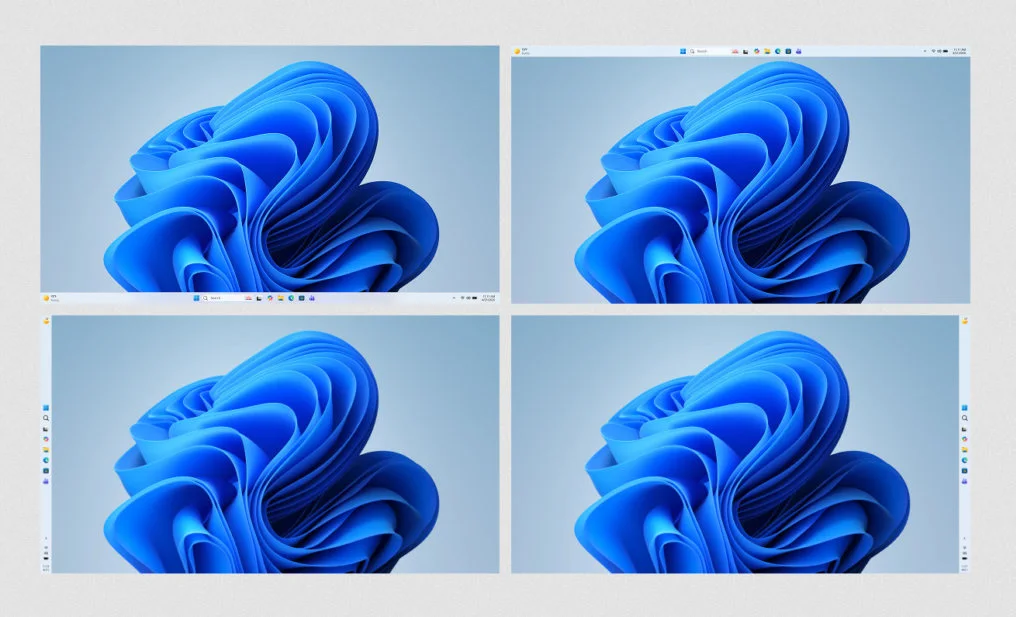
Task: Open Microsoft Store on top taskbar
Action: coord(787,50)
